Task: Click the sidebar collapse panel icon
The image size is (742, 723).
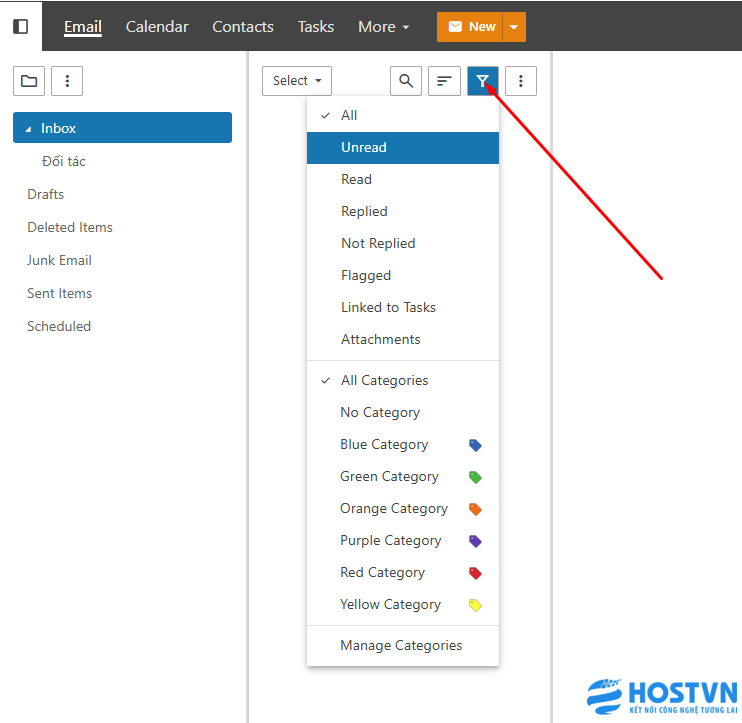Action: tap(20, 27)
